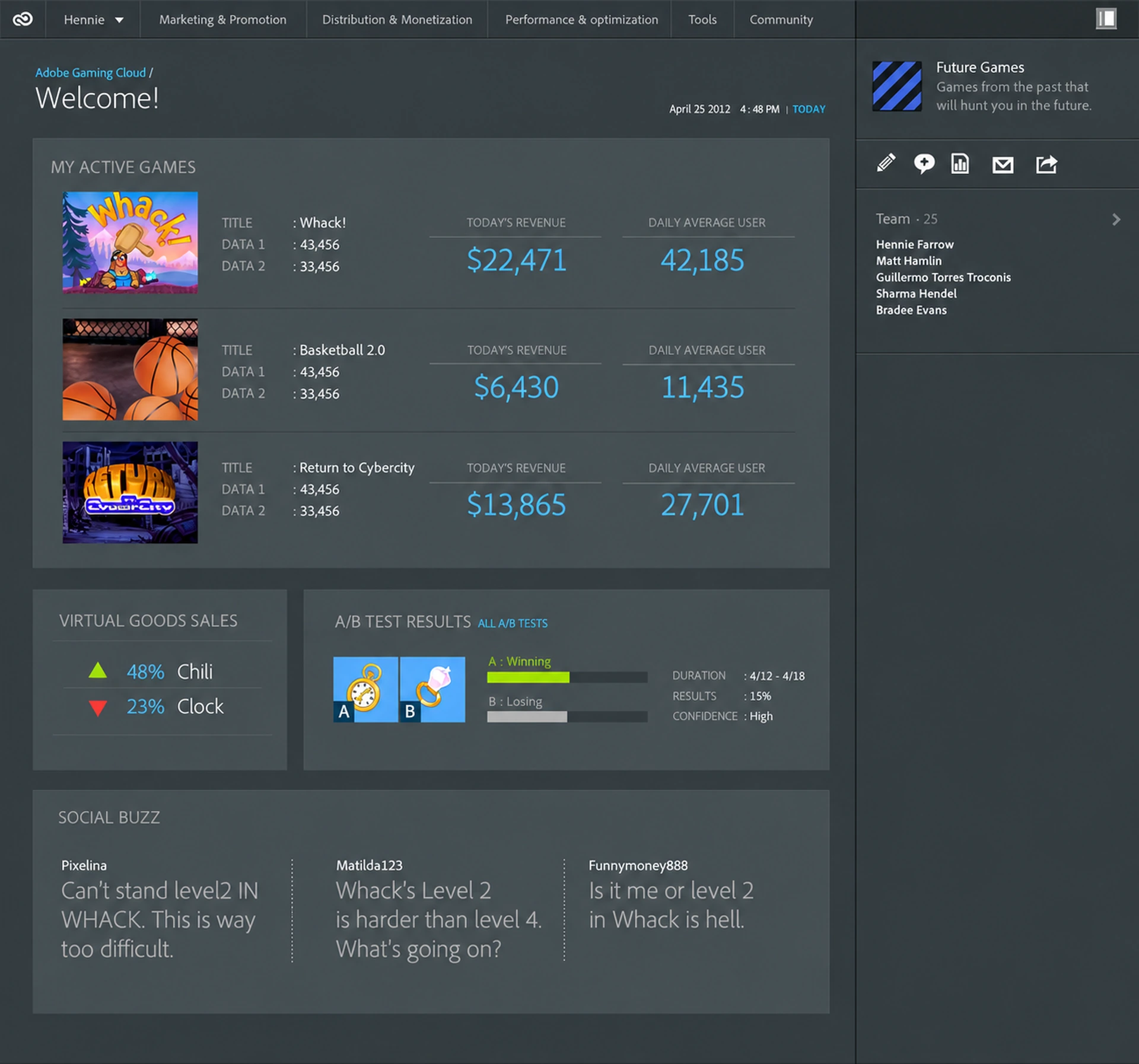
Task: Click the green A : Winning progress bar
Action: coord(567,677)
